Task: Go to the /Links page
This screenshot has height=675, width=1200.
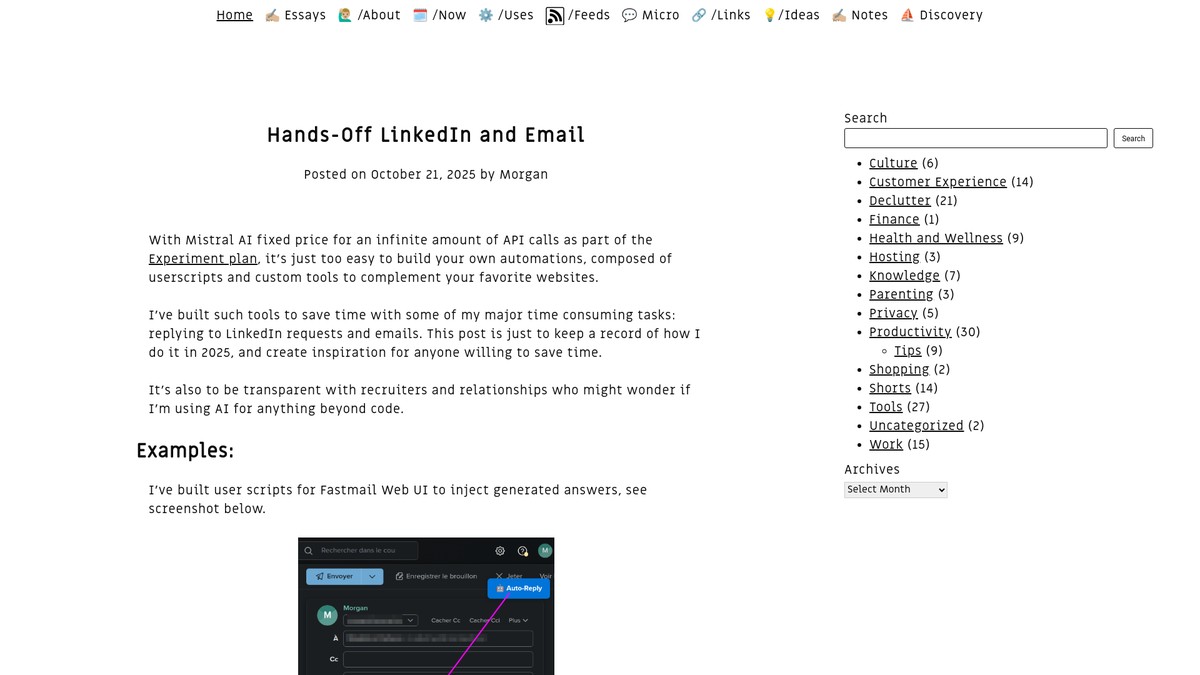Action: point(721,15)
